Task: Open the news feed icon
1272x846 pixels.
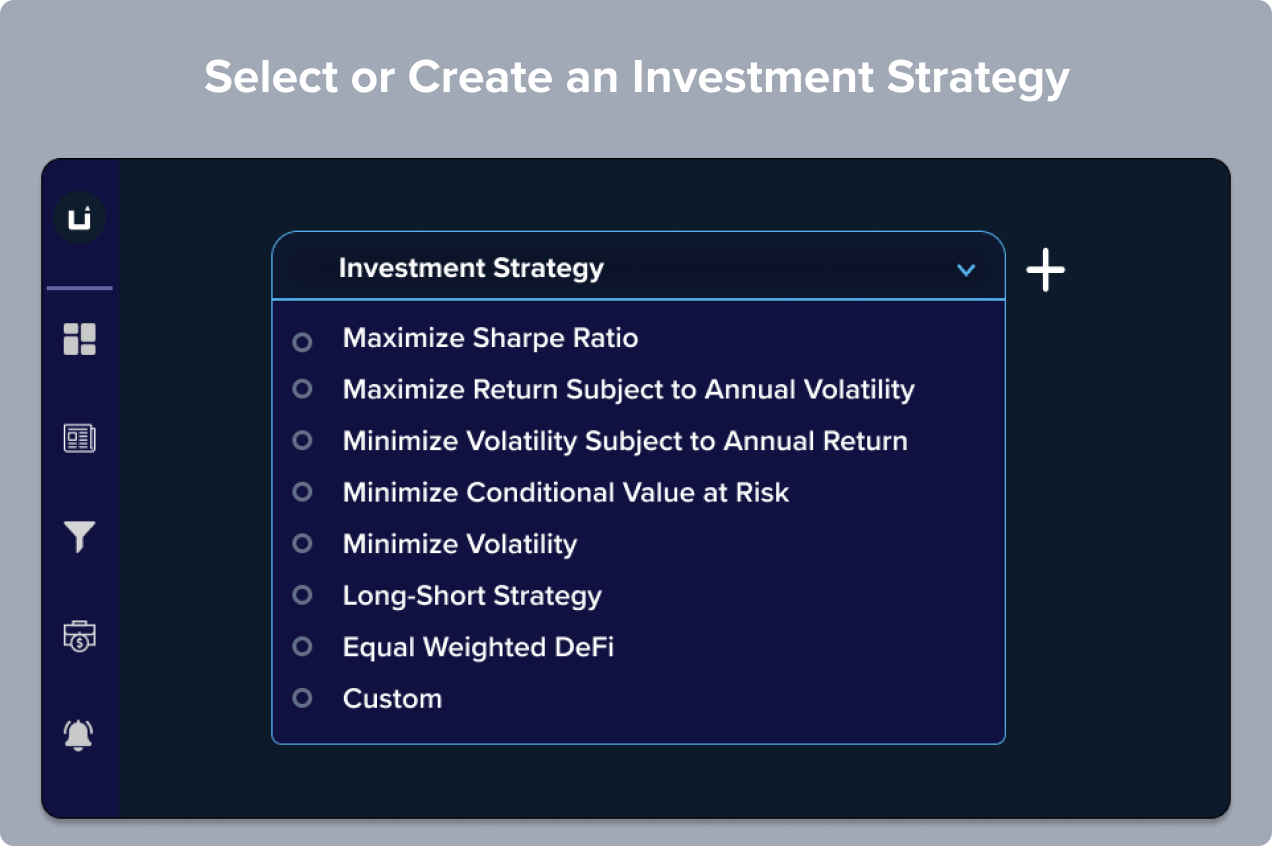Action: 80,438
